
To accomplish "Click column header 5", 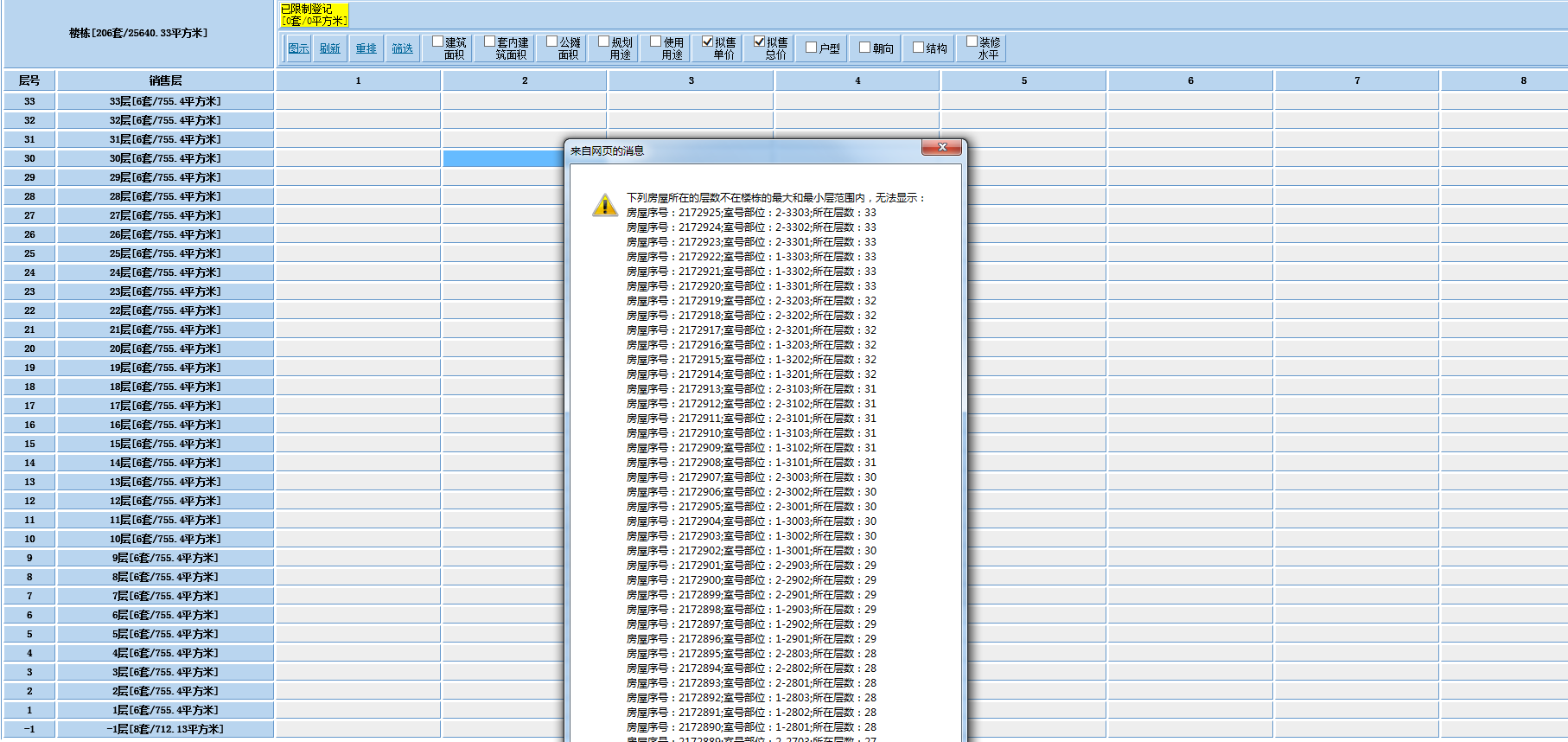I will (x=1024, y=80).
